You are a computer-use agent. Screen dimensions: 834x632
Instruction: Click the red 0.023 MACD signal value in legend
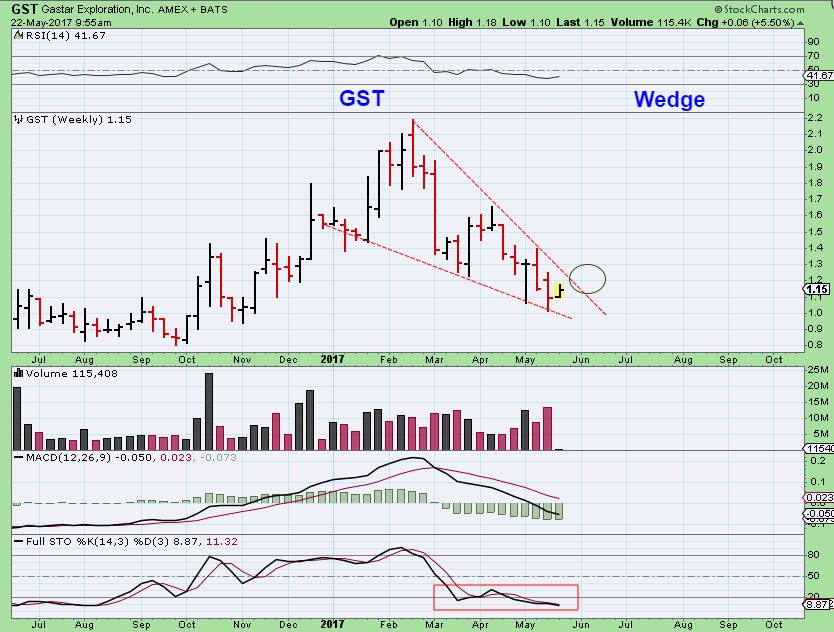(176, 458)
